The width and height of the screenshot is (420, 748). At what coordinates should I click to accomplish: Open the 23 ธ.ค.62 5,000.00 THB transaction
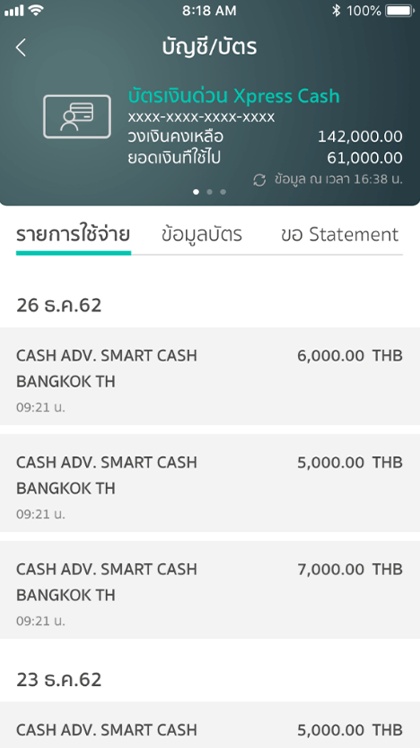pos(210,725)
